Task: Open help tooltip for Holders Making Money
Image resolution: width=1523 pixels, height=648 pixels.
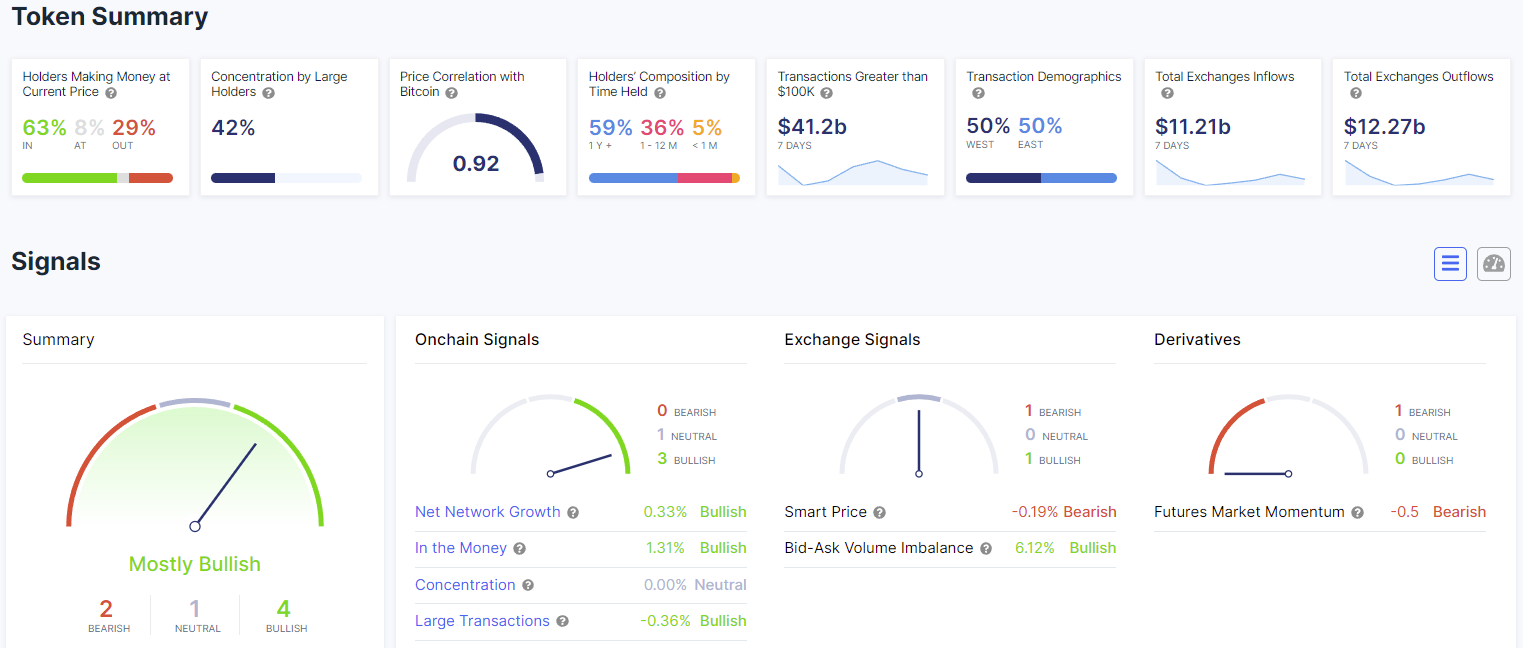Action: tap(111, 94)
